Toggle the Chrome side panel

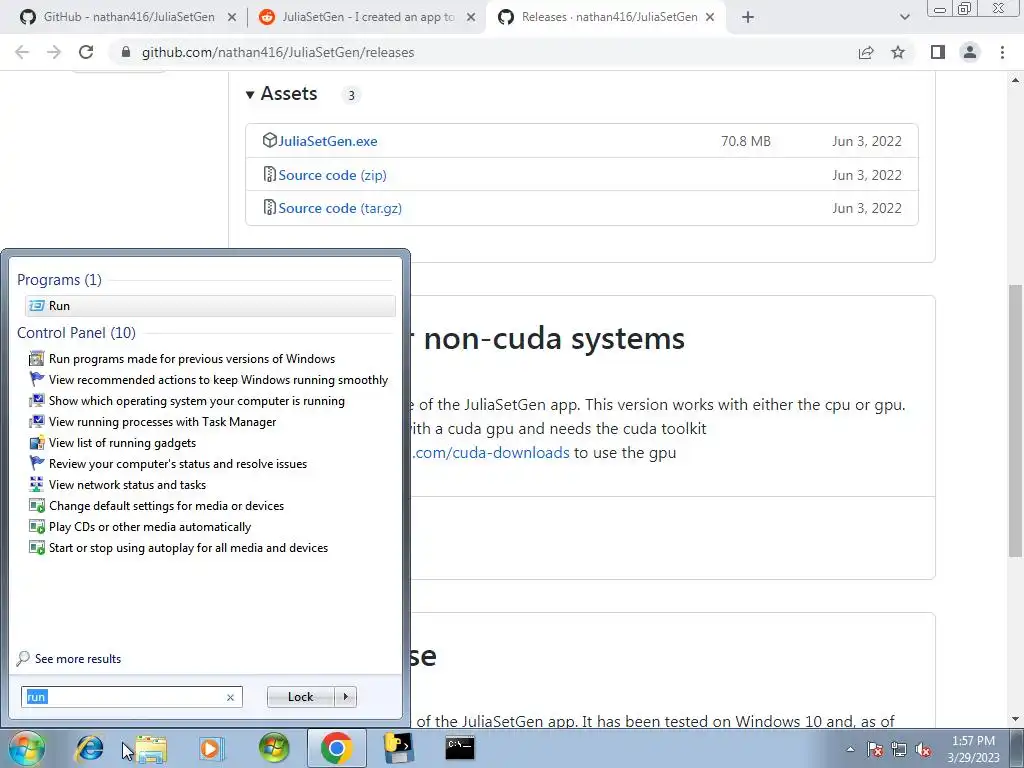tap(938, 52)
